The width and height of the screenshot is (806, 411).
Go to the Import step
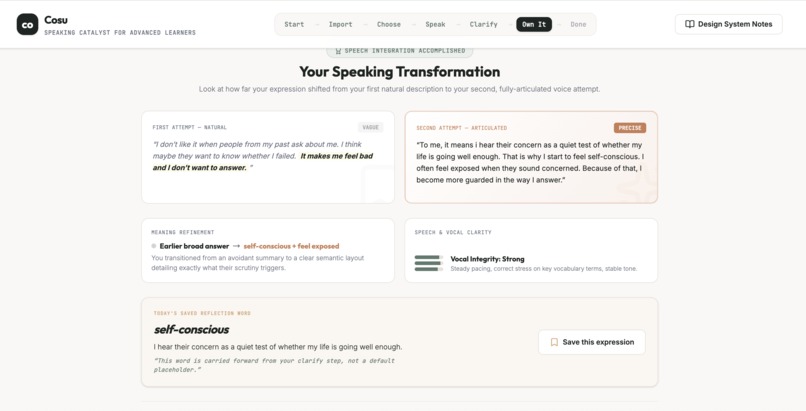point(340,24)
